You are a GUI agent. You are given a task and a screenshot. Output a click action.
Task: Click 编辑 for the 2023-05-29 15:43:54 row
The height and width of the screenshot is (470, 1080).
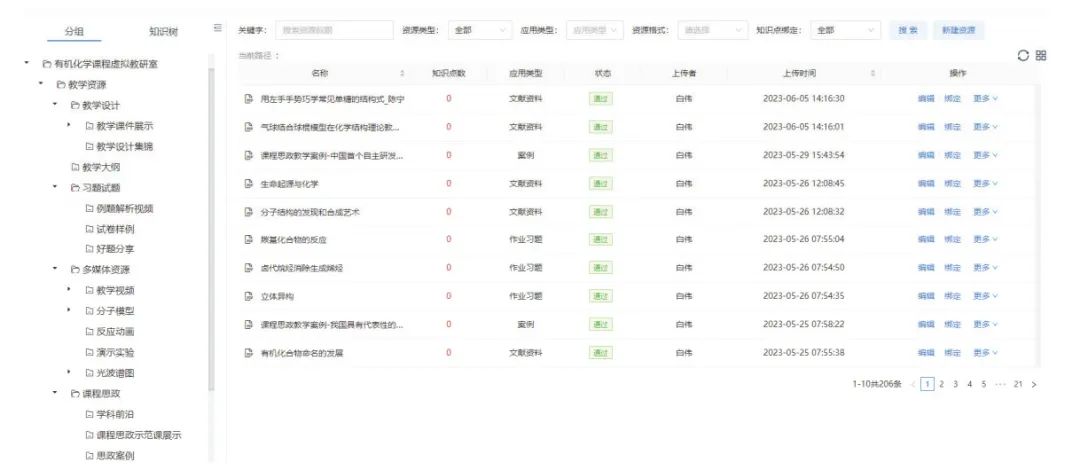click(x=926, y=155)
